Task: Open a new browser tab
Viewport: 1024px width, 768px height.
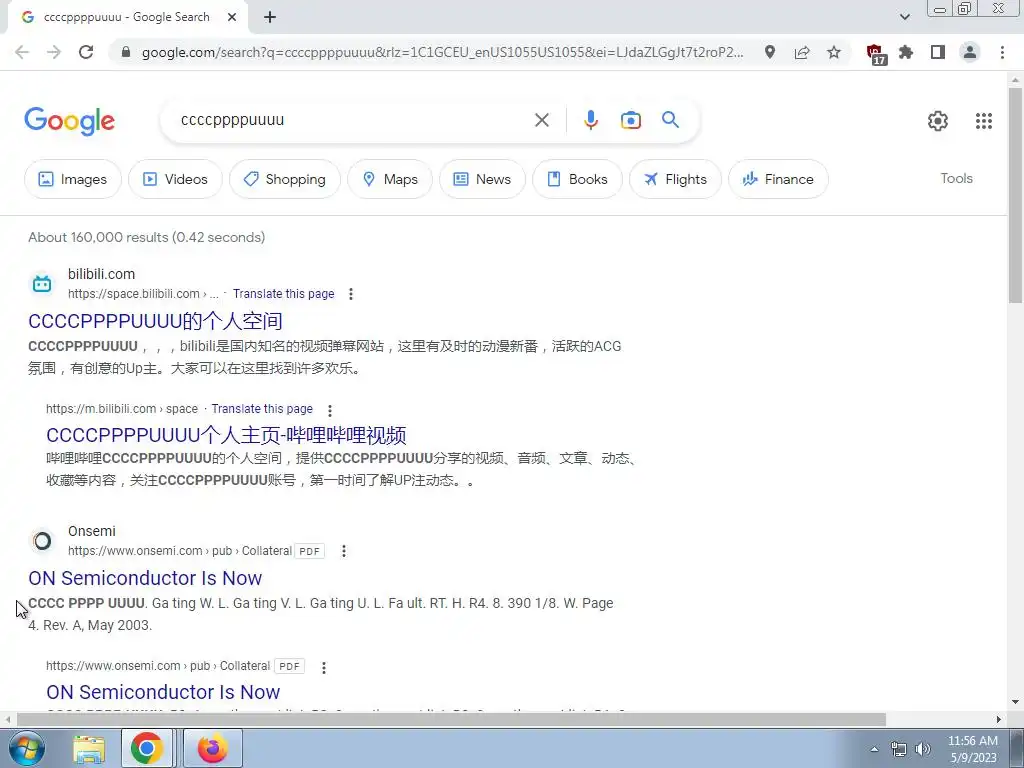Action: click(270, 17)
